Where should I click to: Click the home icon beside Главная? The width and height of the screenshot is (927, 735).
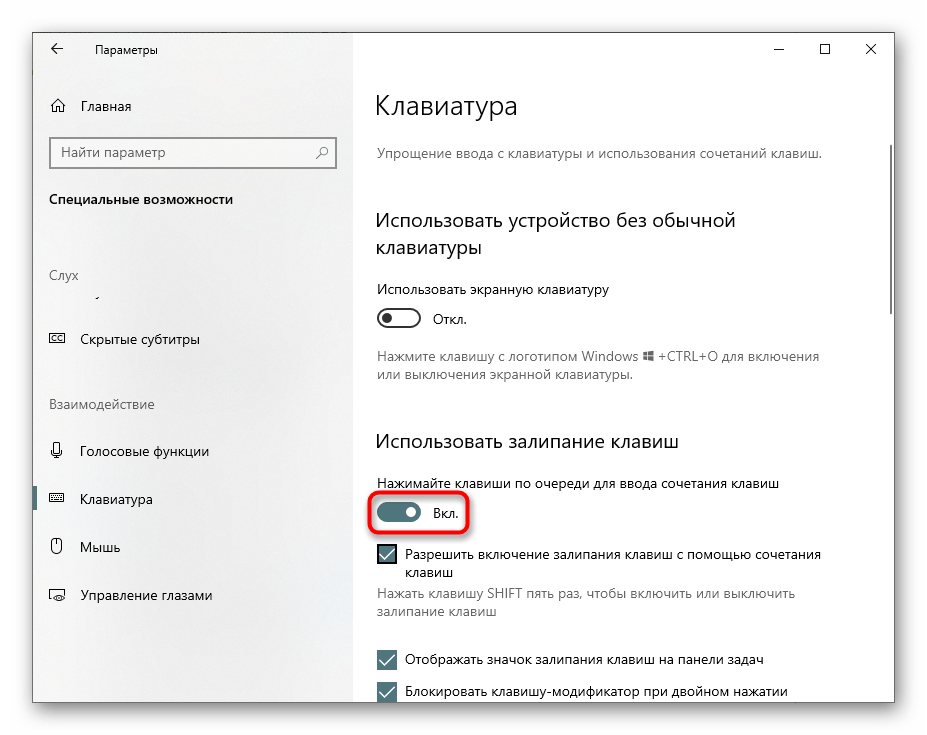[58, 106]
